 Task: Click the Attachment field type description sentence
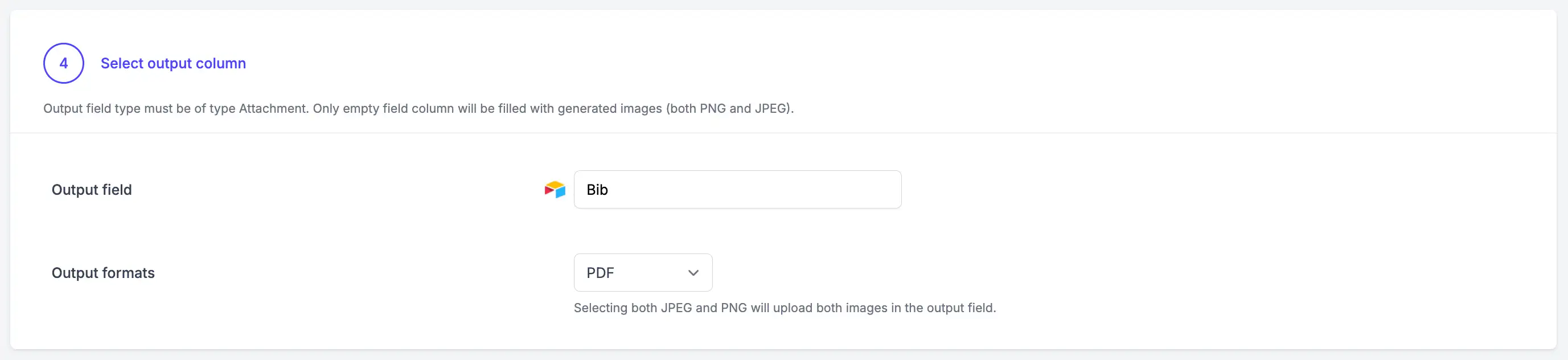click(x=418, y=108)
